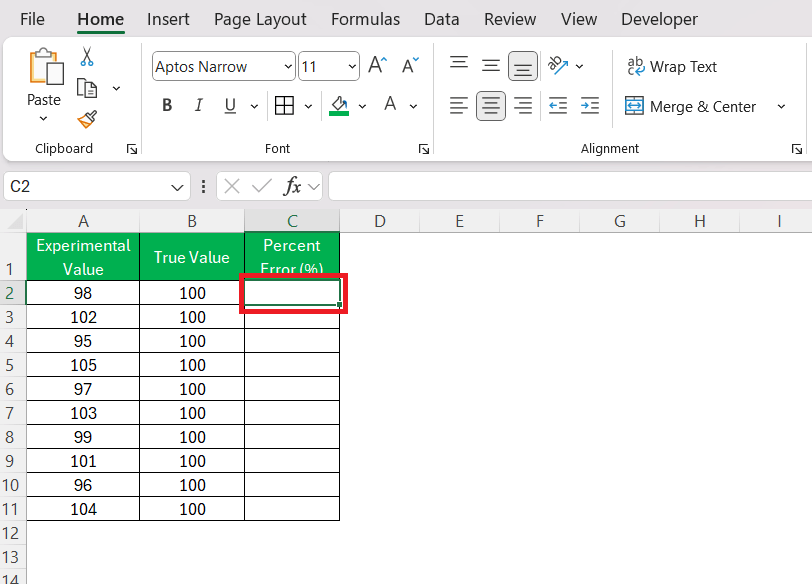Screen dimensions: 812x584
Task: Increase font size with larger A
Action: (378, 66)
